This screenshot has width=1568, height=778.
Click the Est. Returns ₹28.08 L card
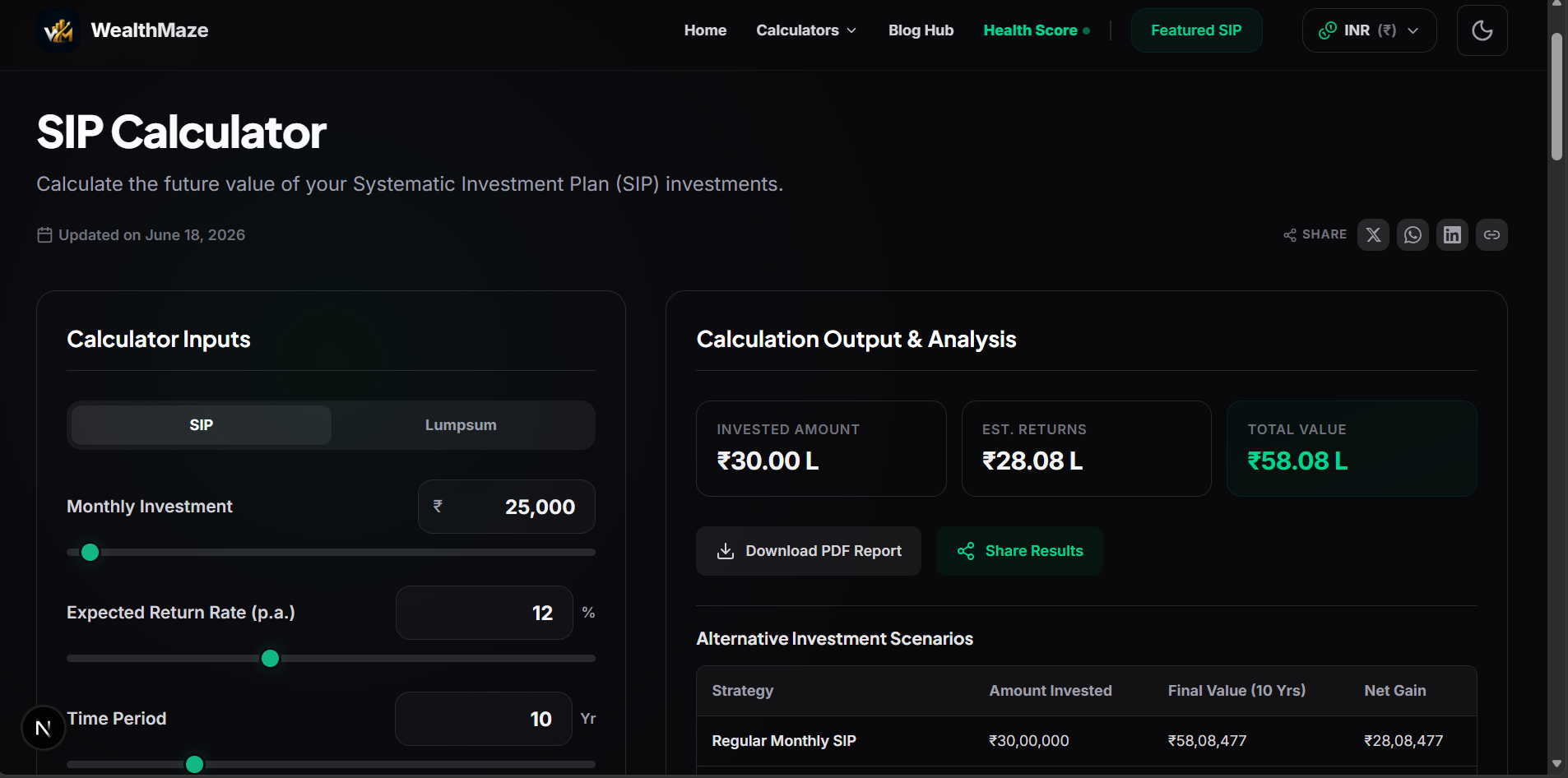(x=1086, y=449)
